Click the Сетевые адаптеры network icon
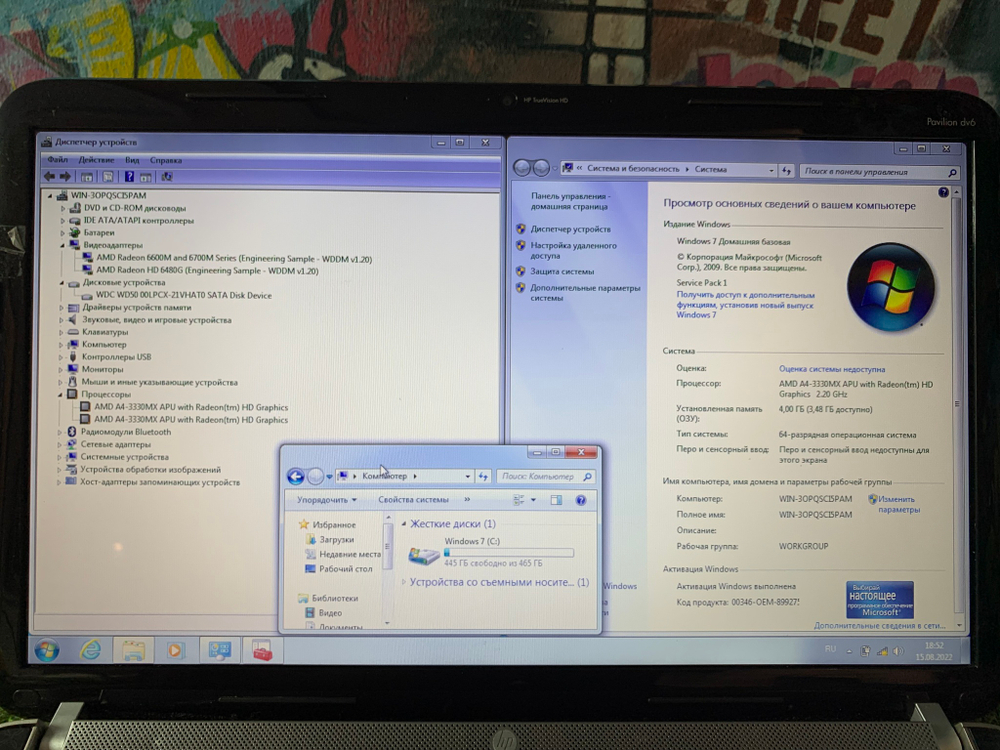 click(x=71, y=444)
